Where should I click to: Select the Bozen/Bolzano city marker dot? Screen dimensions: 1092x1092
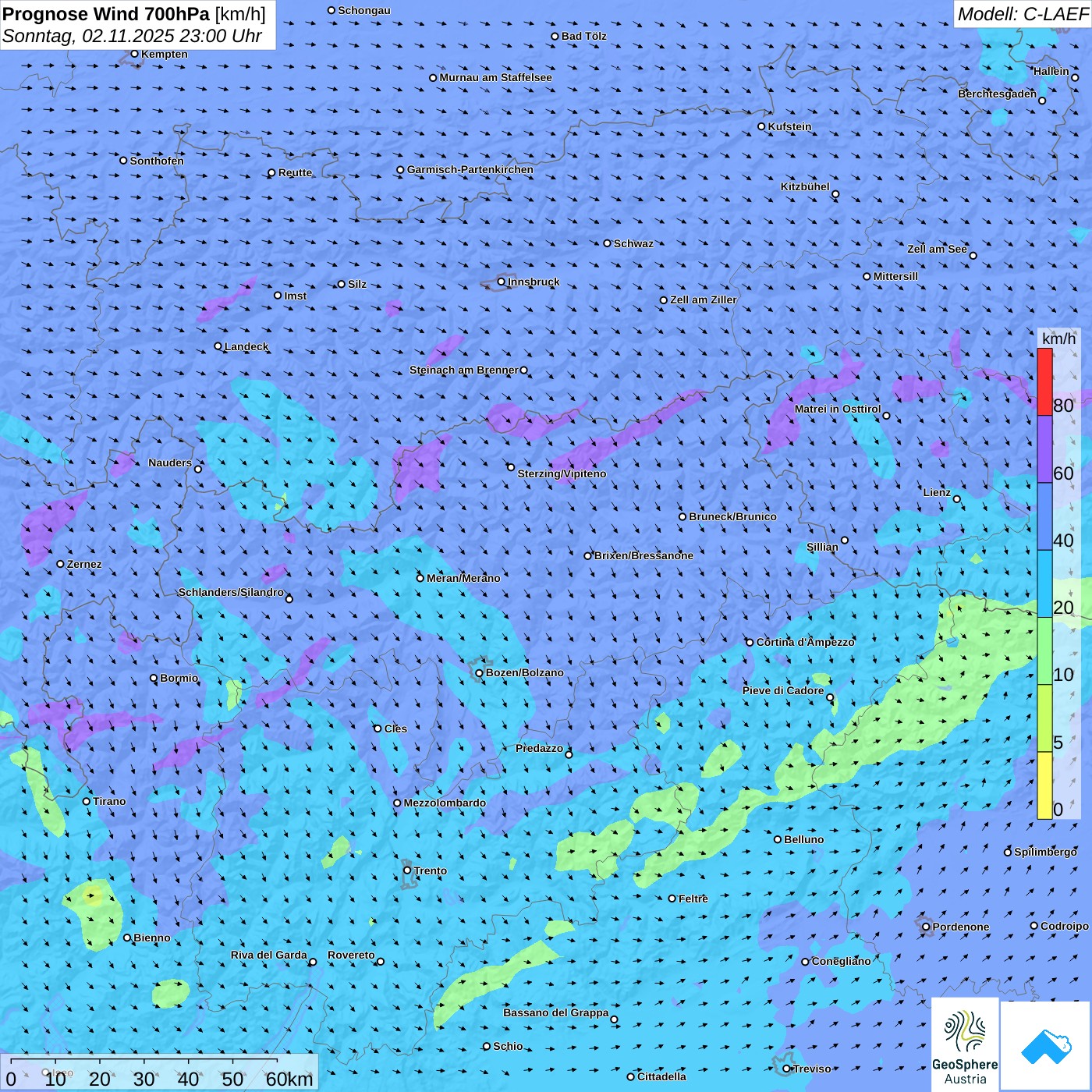(480, 672)
